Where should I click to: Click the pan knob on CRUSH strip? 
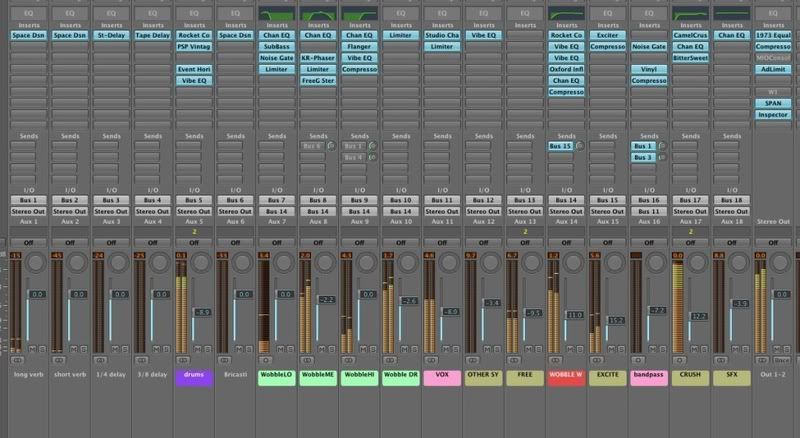tap(697, 262)
